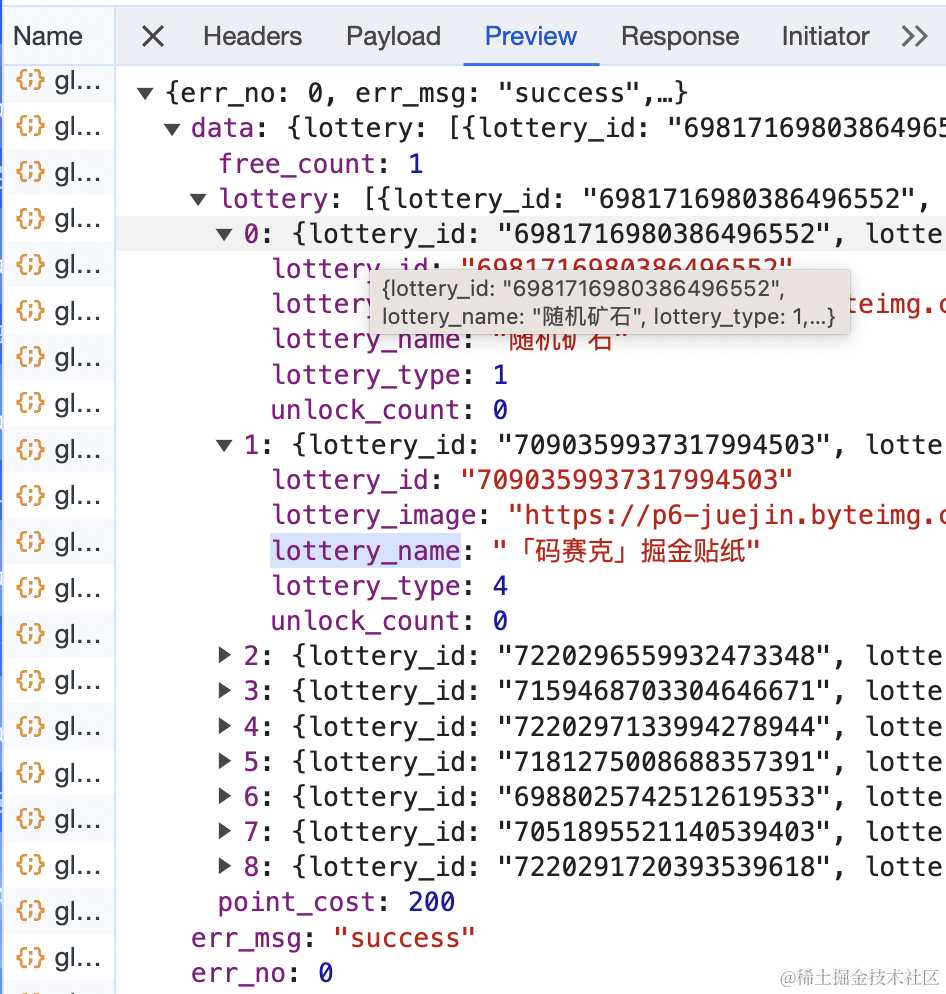Select the fifth gl... JSON request row
Image resolution: width=946 pixels, height=994 pixels.
tap(58, 264)
